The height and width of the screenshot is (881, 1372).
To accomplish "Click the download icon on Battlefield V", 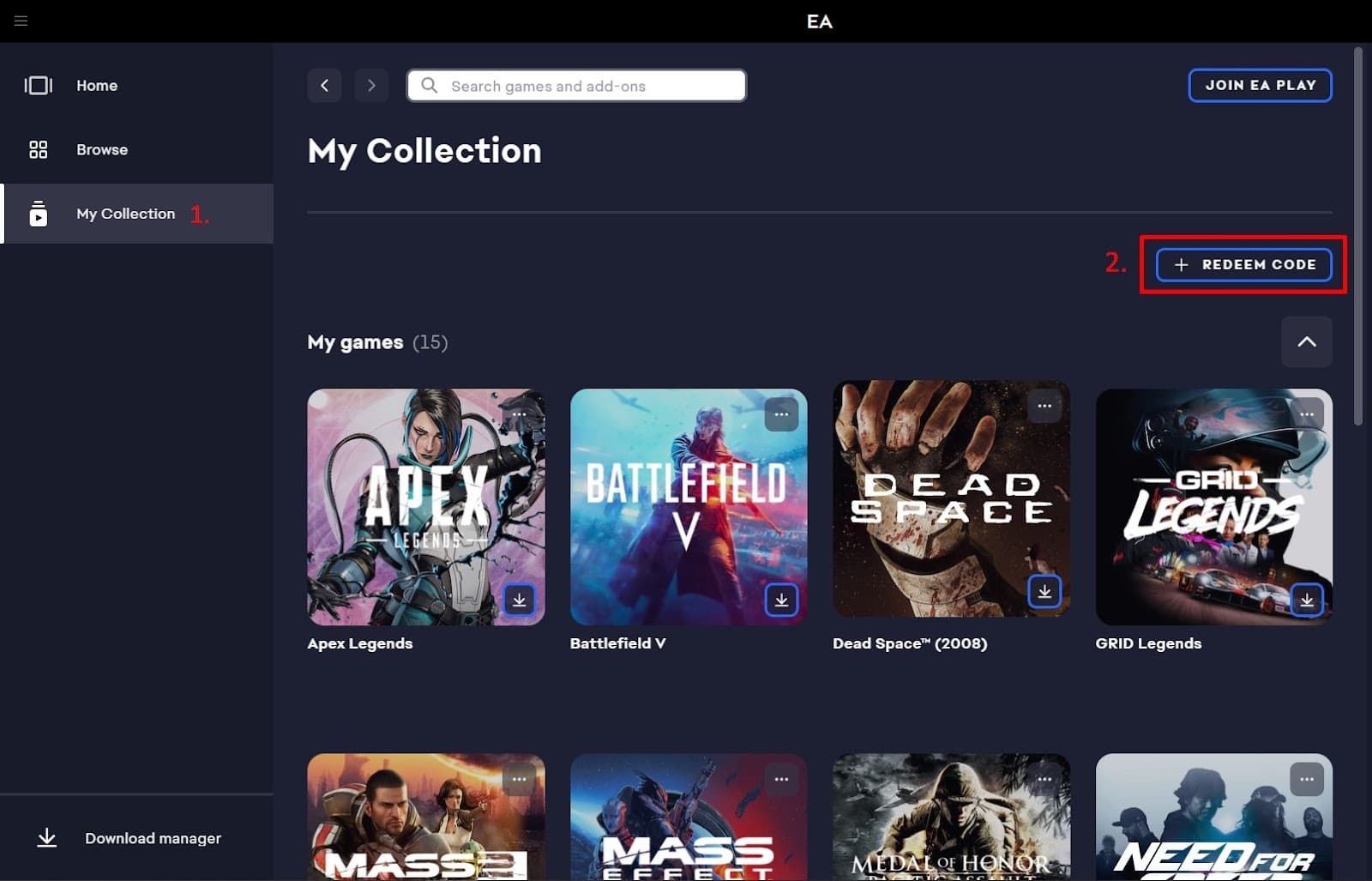I will (x=781, y=600).
